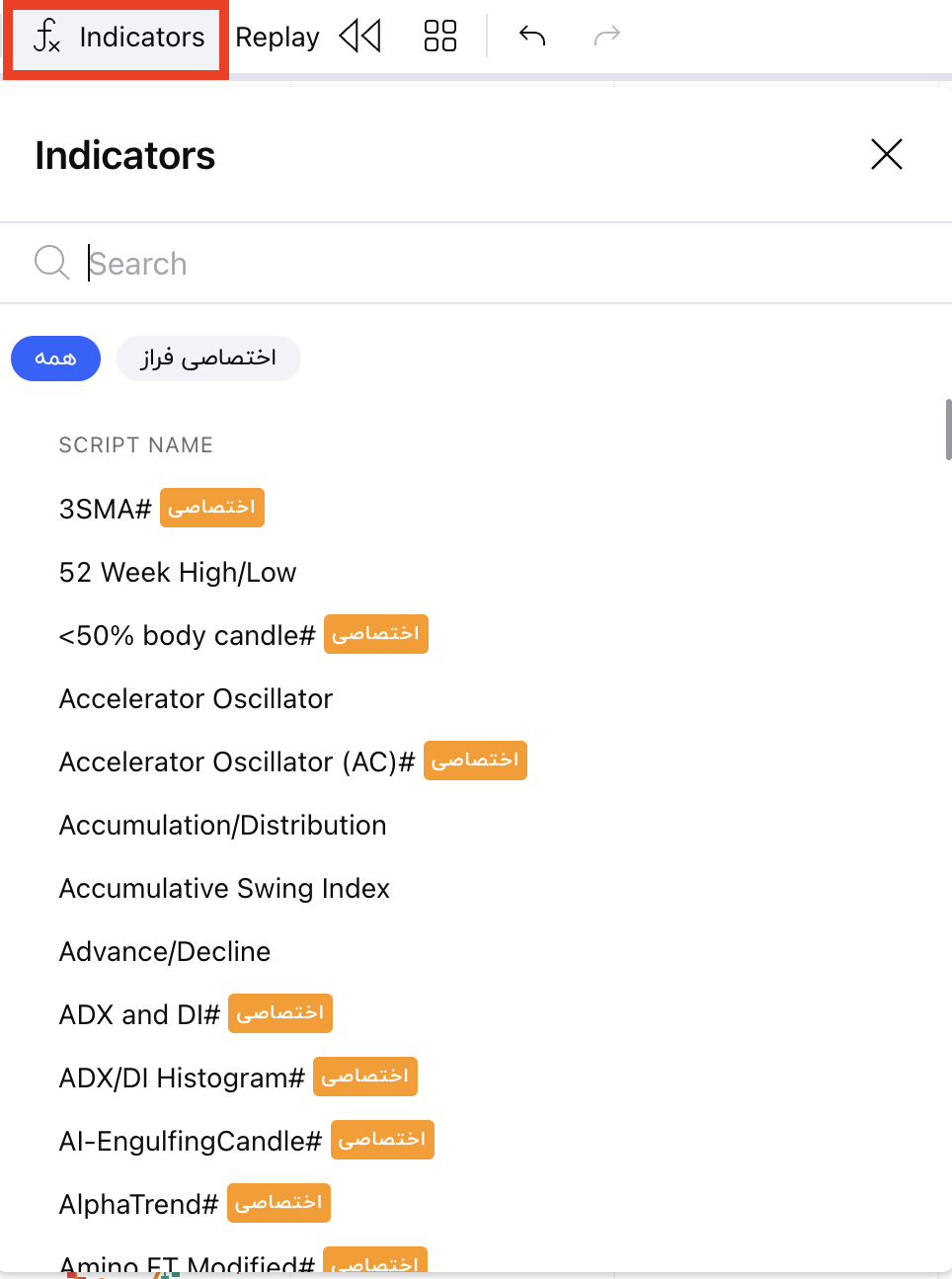
Task: Select the همه filter tab
Action: 55,359
